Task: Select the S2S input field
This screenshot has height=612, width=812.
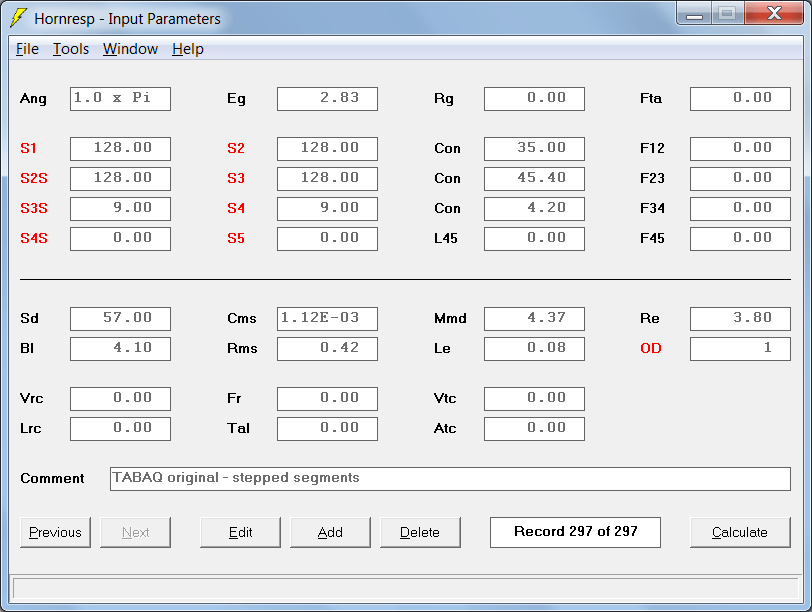Action: [120, 179]
